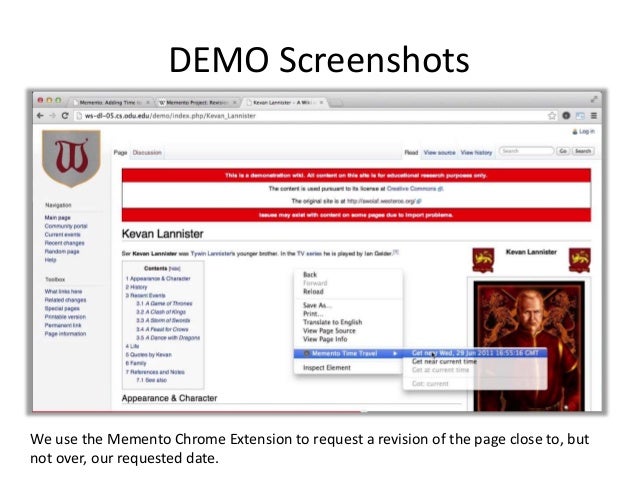Click the wiki search field
The image size is (638, 479).
tap(527, 151)
